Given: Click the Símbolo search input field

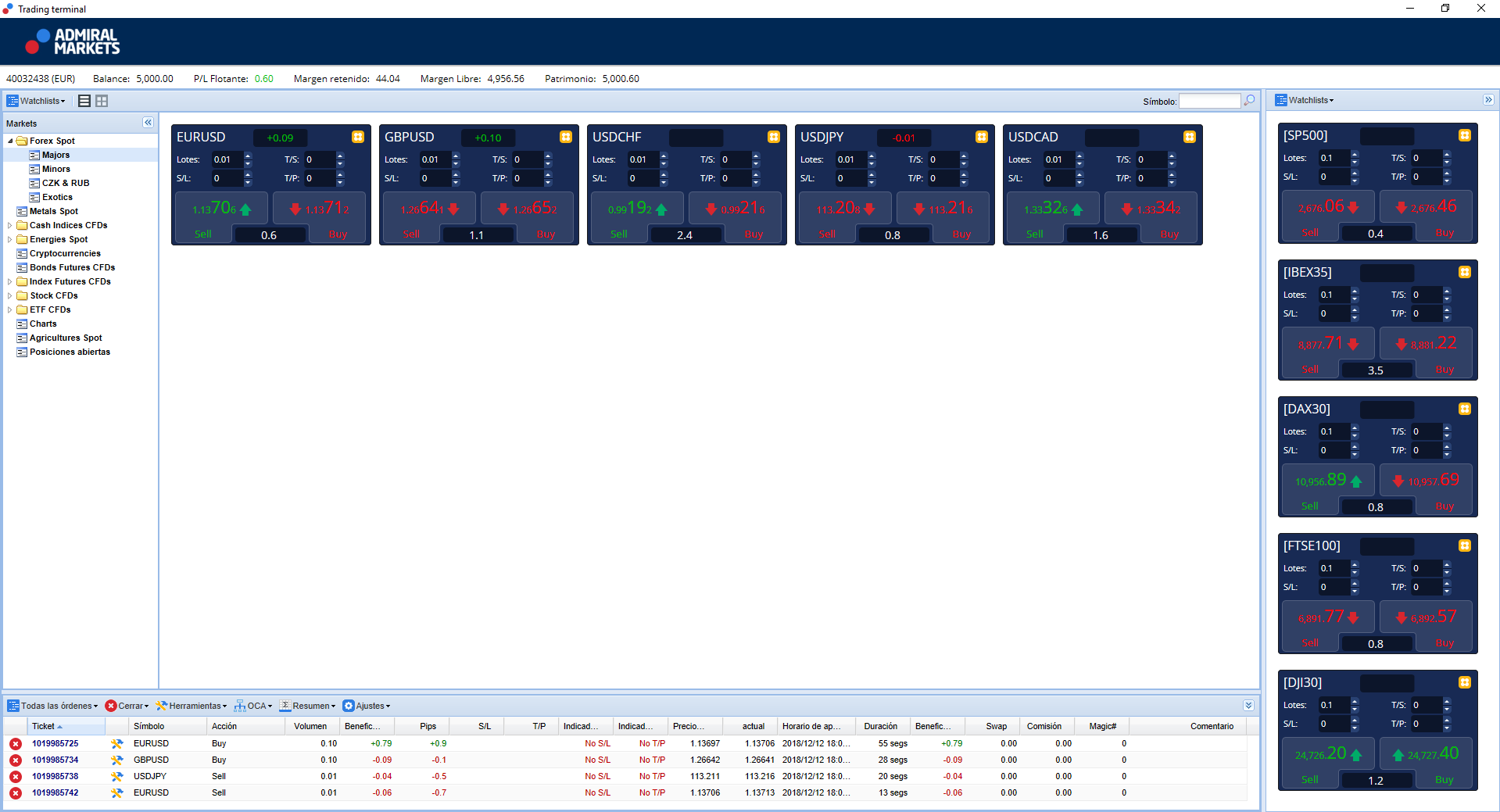Looking at the screenshot, I should pos(1209,101).
